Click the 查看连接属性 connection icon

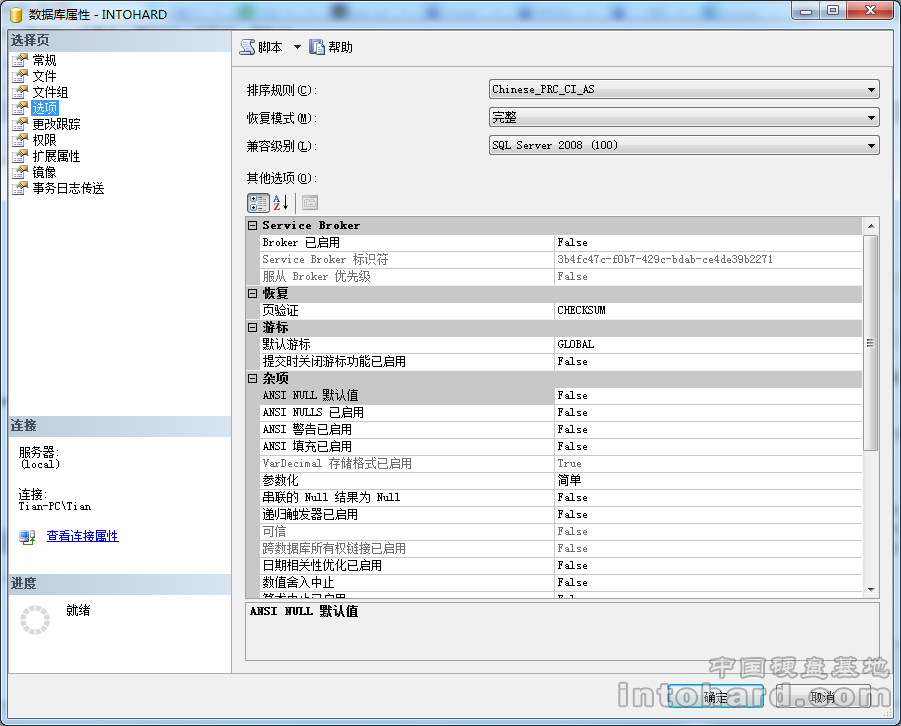(x=27, y=537)
